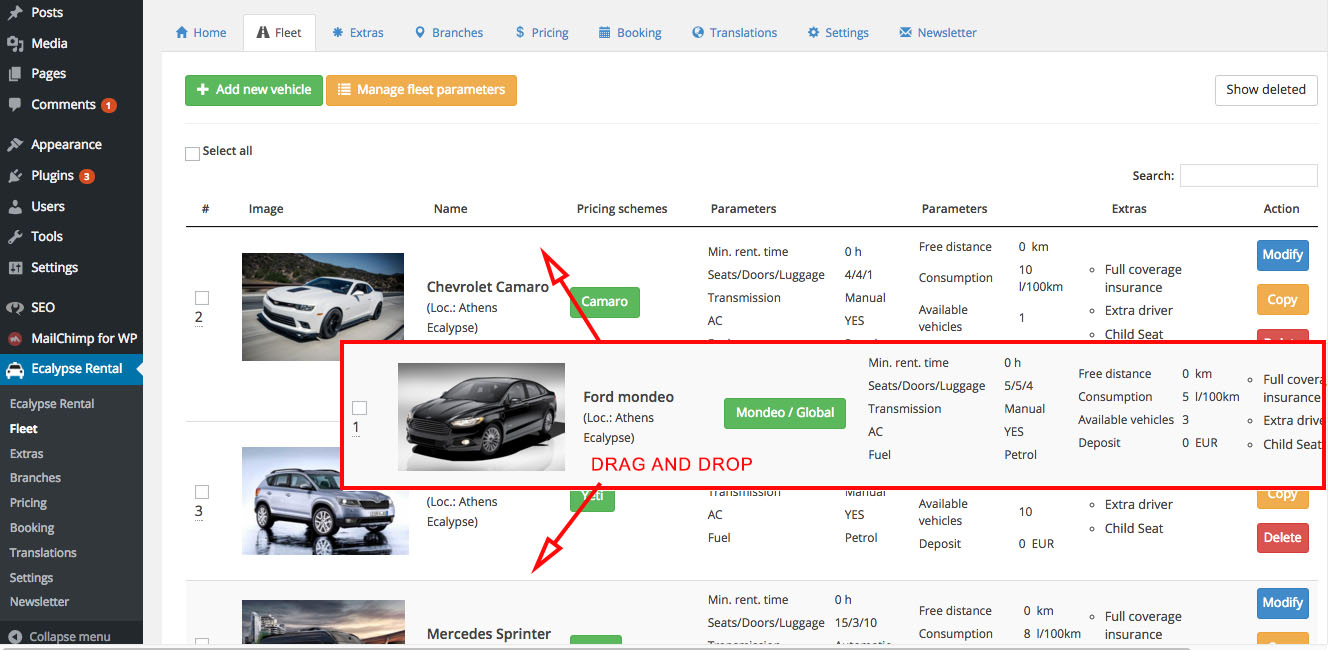
Task: Open the Translations submenu item in sidebar
Action: [43, 553]
